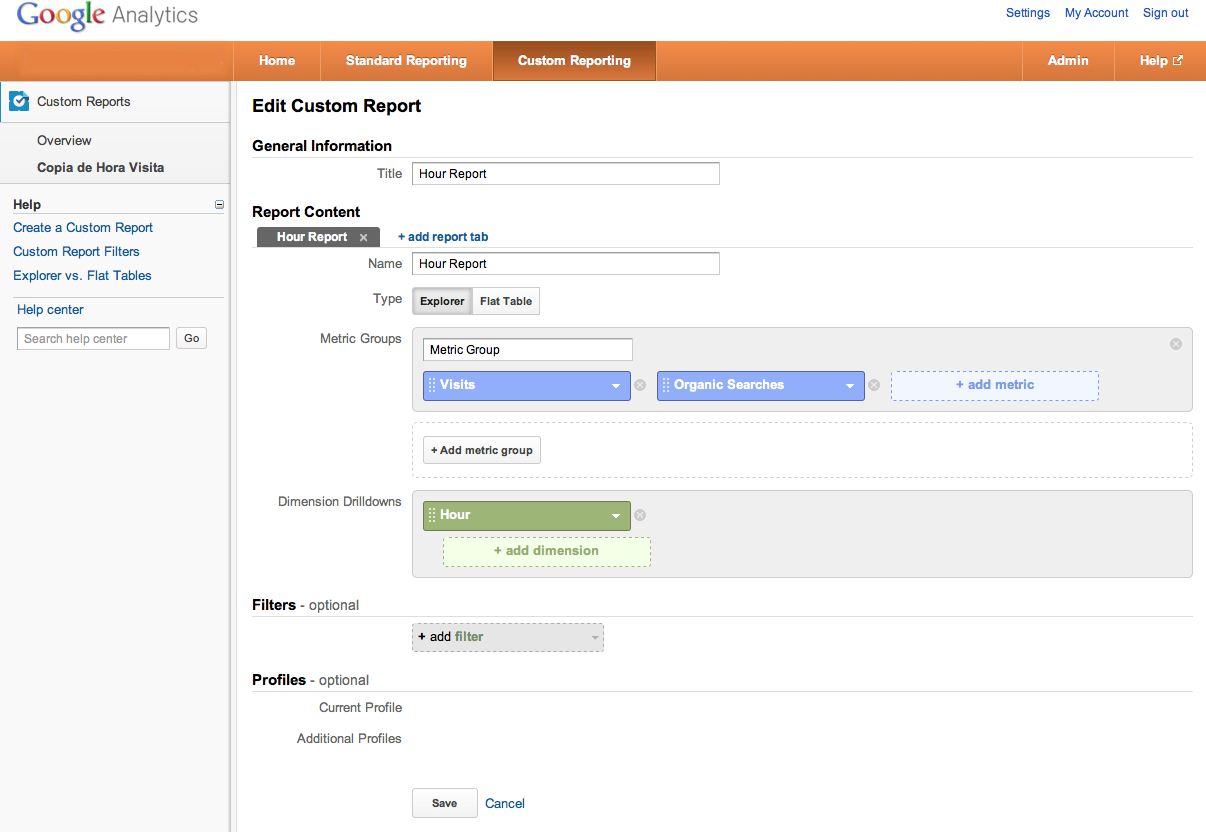The image size is (1206, 832).
Task: Remove the Organic Searches metric X icon
Action: click(x=873, y=385)
